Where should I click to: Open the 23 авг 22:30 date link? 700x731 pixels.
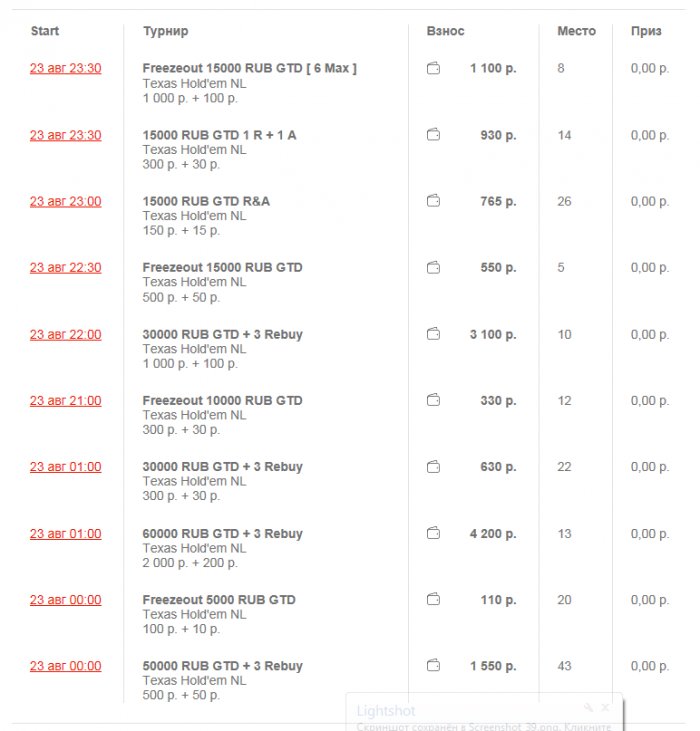(65, 268)
